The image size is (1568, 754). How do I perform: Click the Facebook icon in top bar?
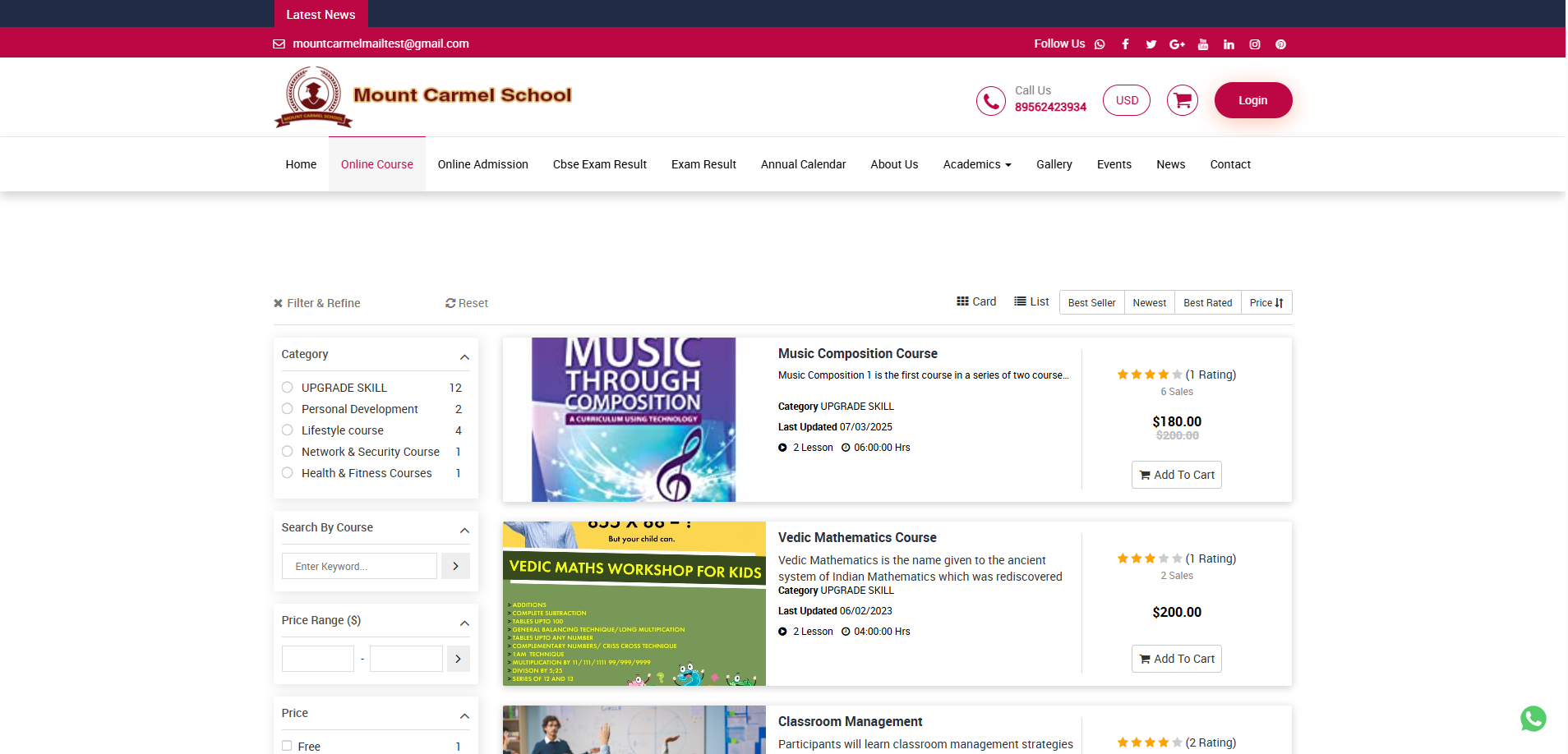(1125, 44)
